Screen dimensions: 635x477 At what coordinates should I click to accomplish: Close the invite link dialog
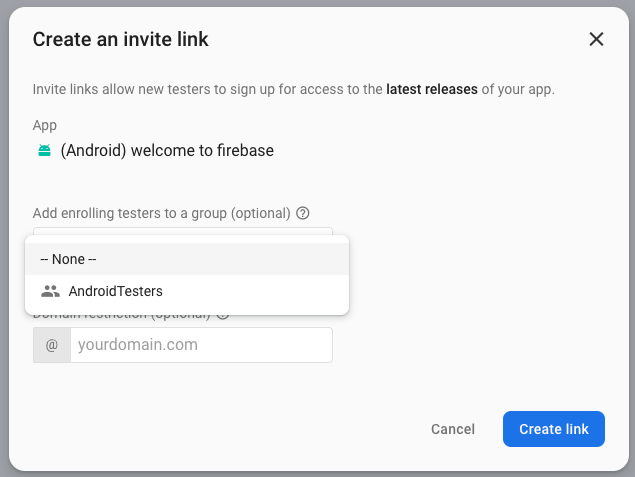[x=596, y=40]
